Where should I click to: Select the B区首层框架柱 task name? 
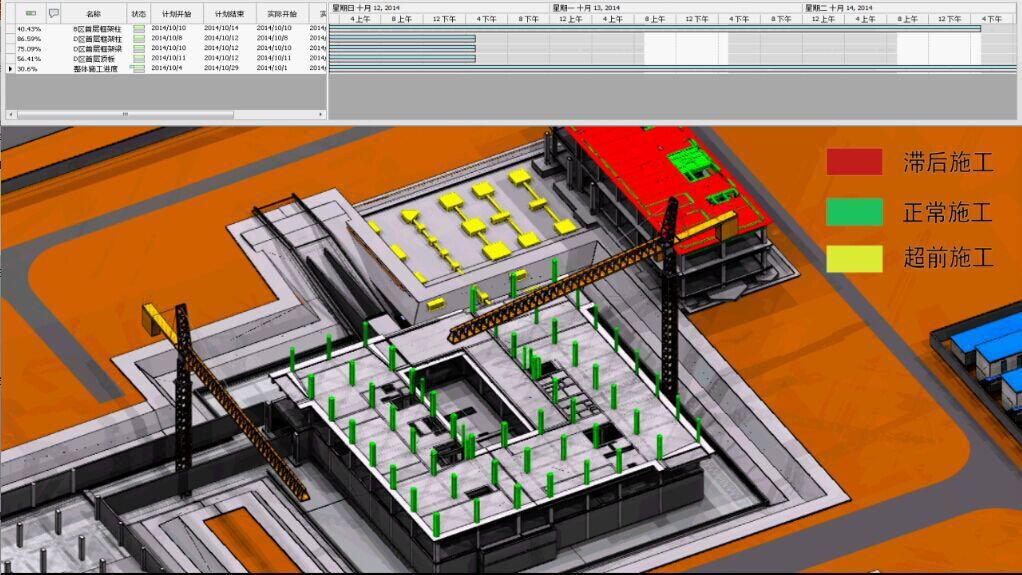pyautogui.click(x=97, y=29)
